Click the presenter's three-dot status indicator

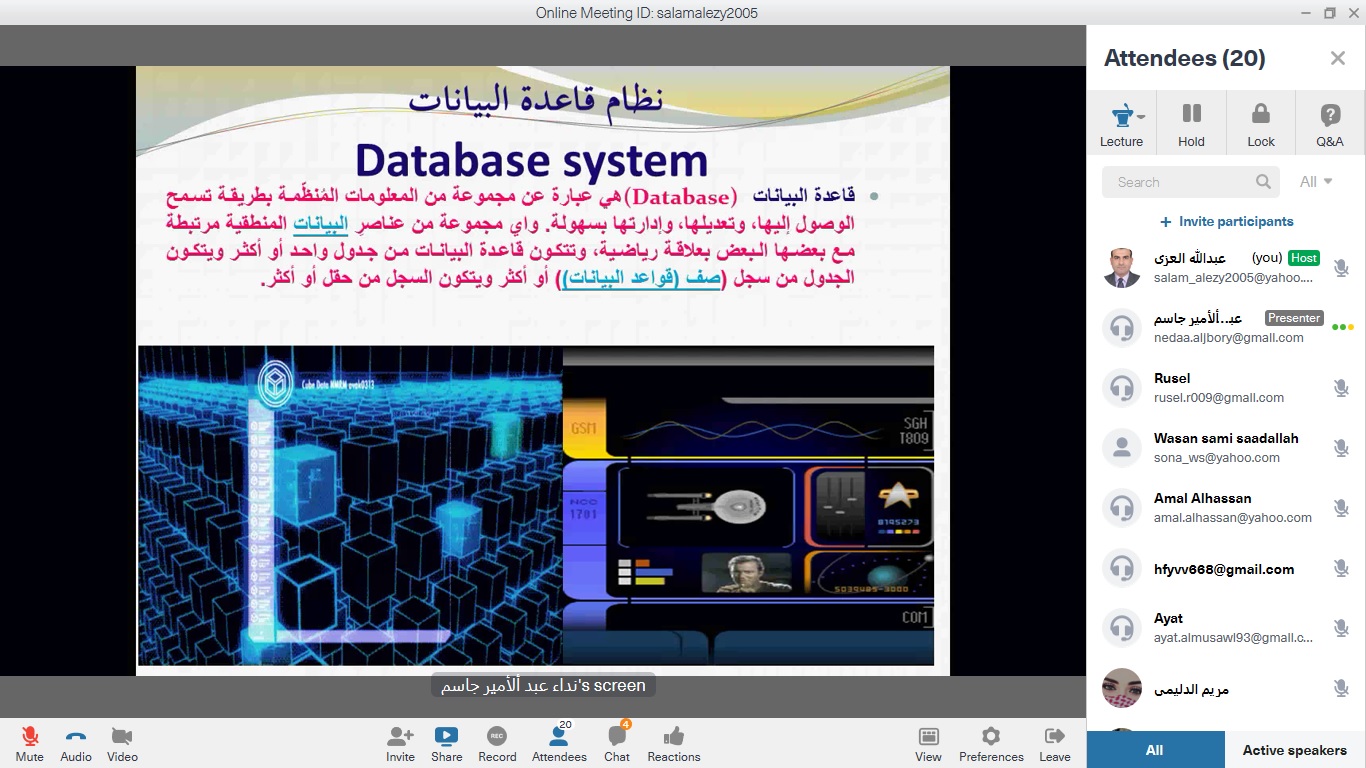[1343, 327]
